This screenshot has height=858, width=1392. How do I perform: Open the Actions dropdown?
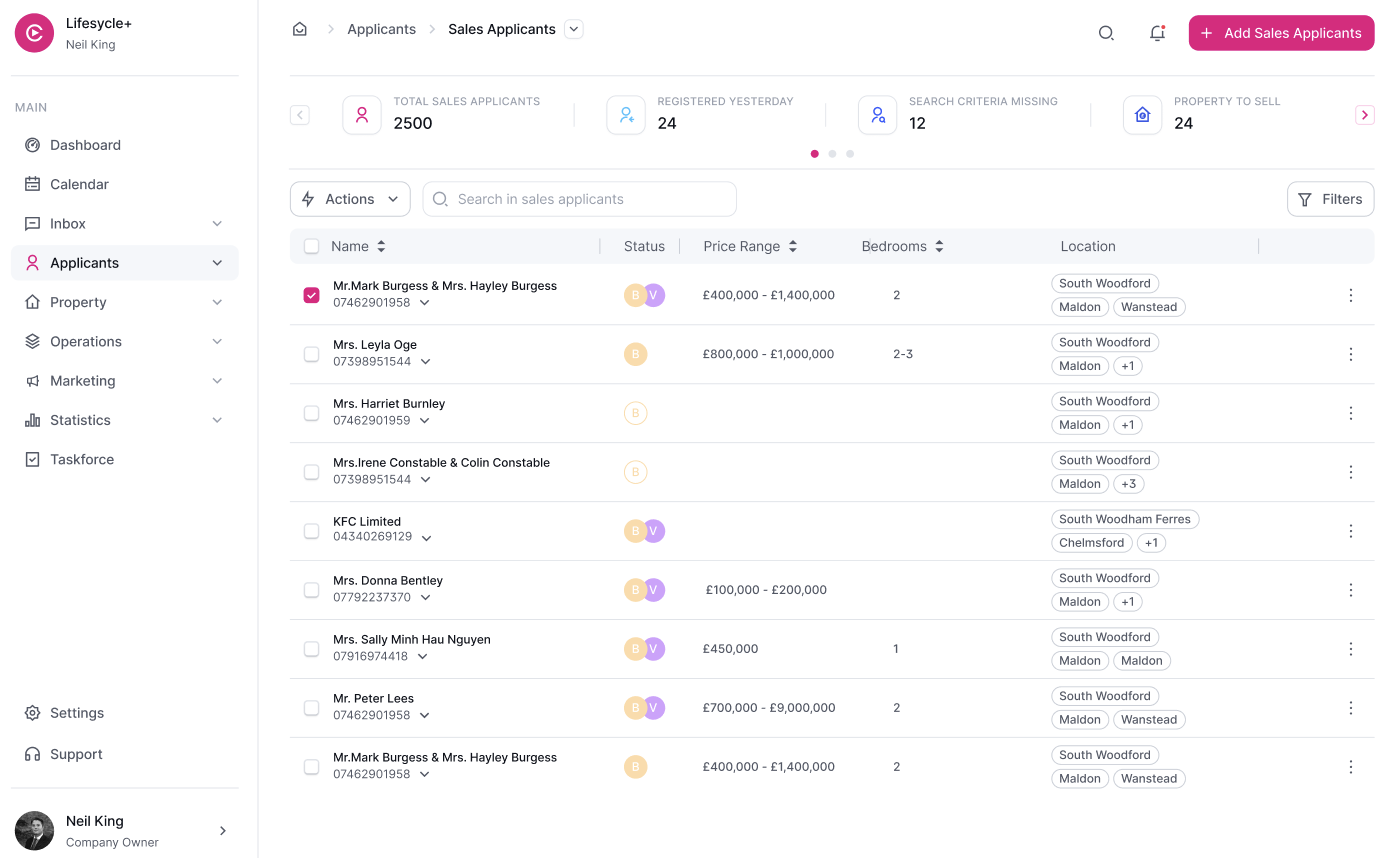pos(349,199)
